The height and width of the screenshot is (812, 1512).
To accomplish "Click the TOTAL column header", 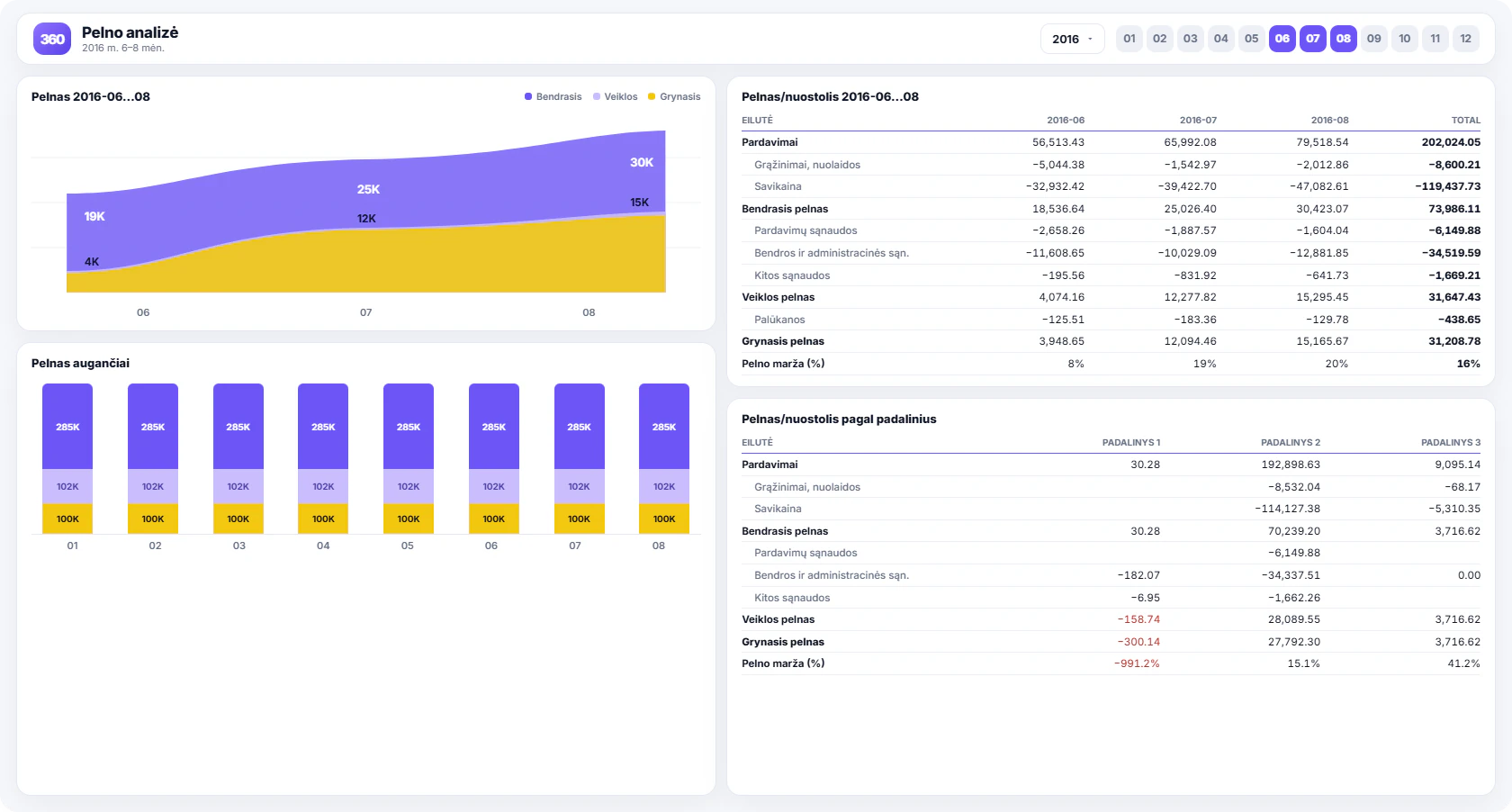I will pyautogui.click(x=1466, y=120).
